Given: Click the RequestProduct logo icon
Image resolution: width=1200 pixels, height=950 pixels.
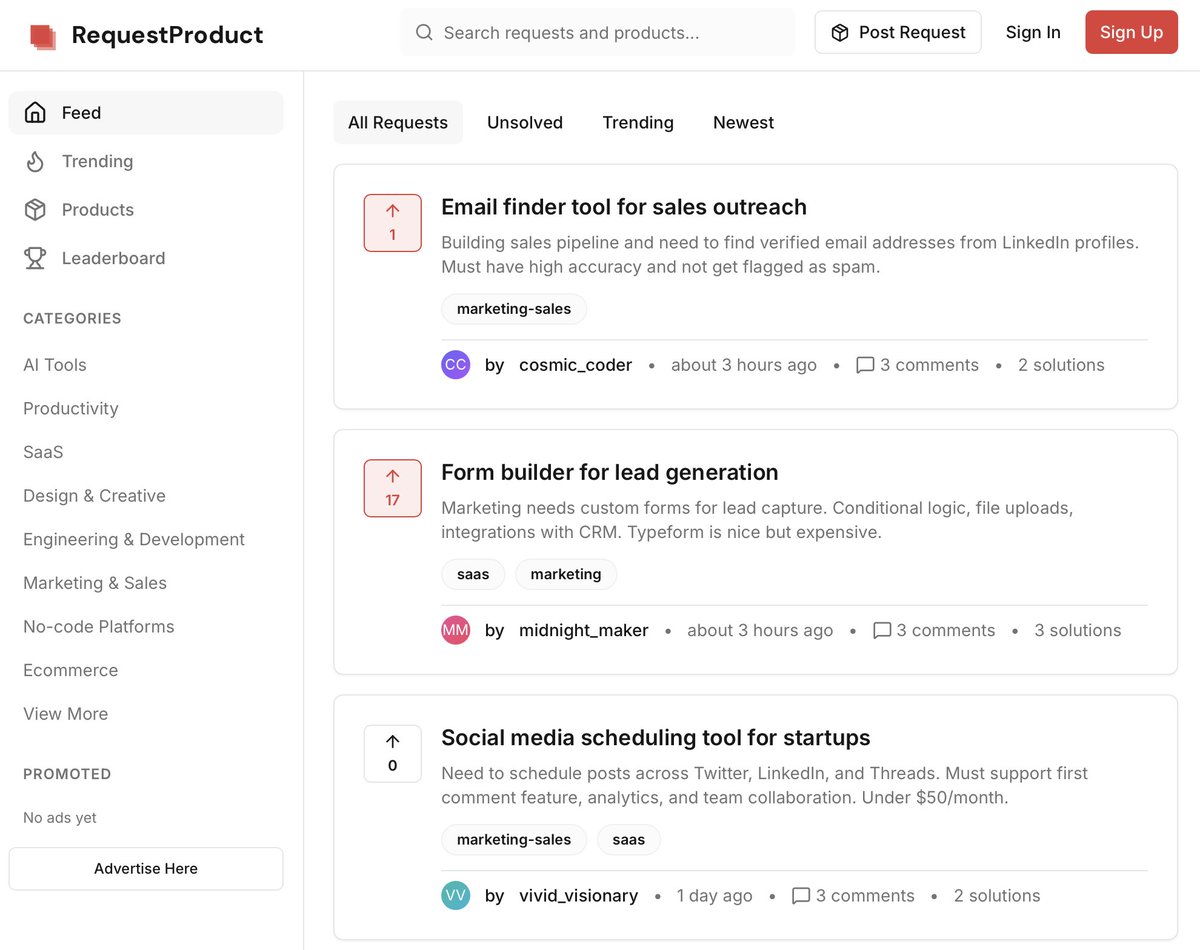Looking at the screenshot, I should 42,33.
